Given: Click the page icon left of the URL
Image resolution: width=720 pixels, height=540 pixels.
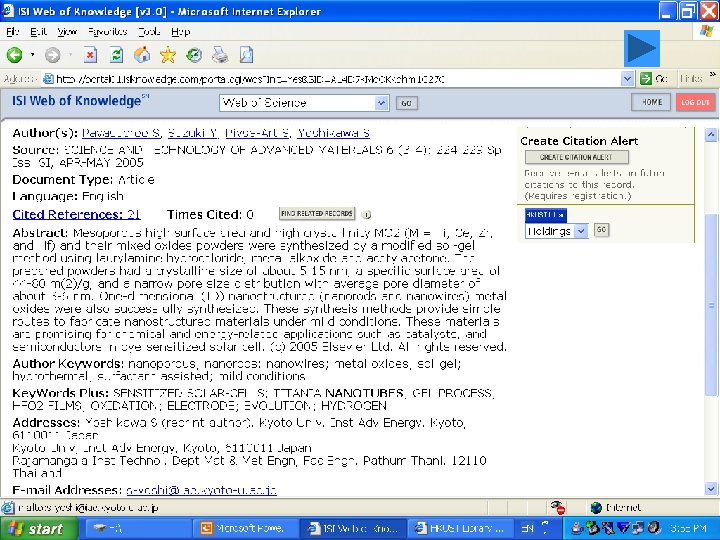Looking at the screenshot, I should coord(48,79).
